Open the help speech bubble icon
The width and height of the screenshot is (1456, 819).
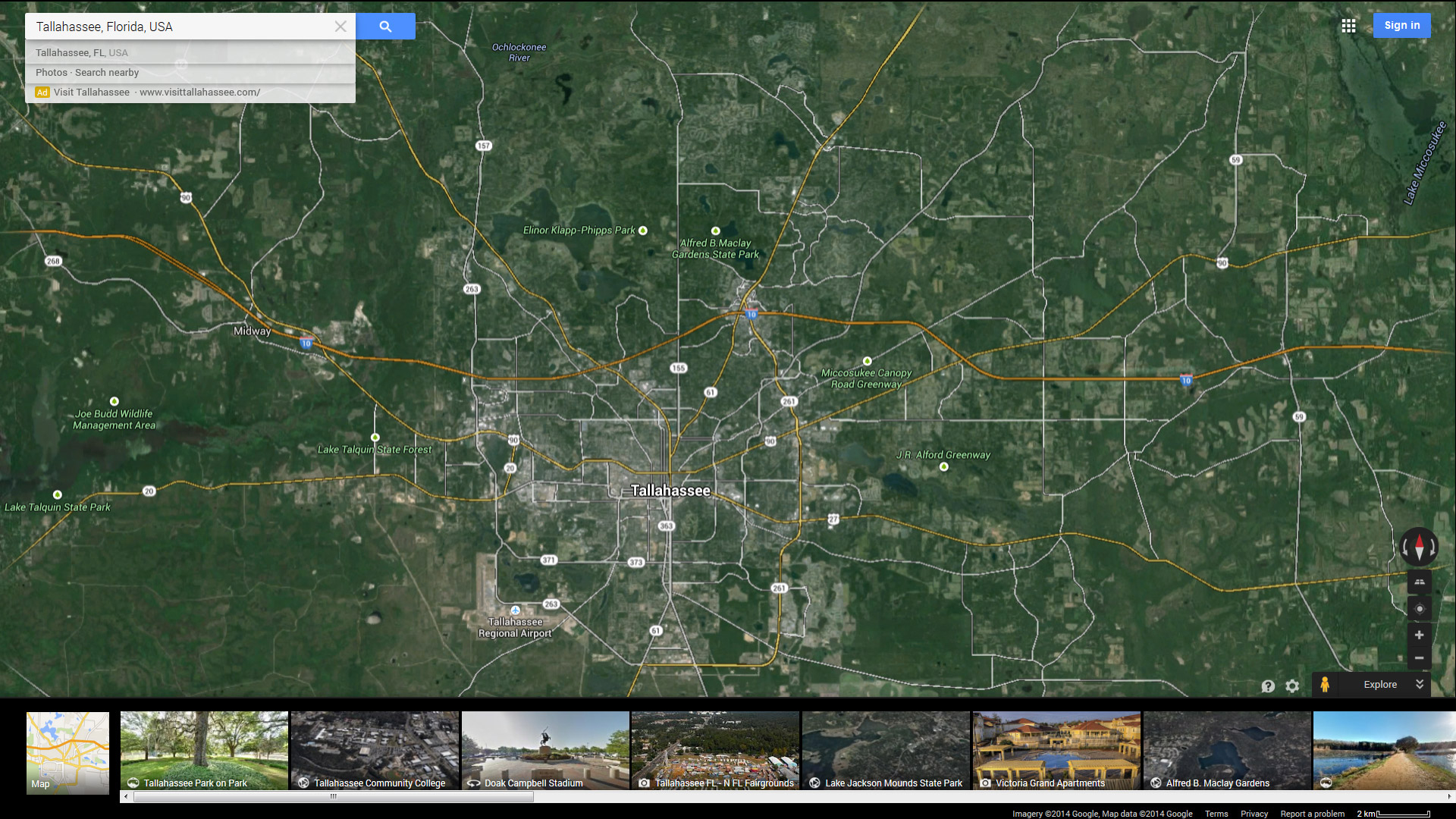(1268, 686)
